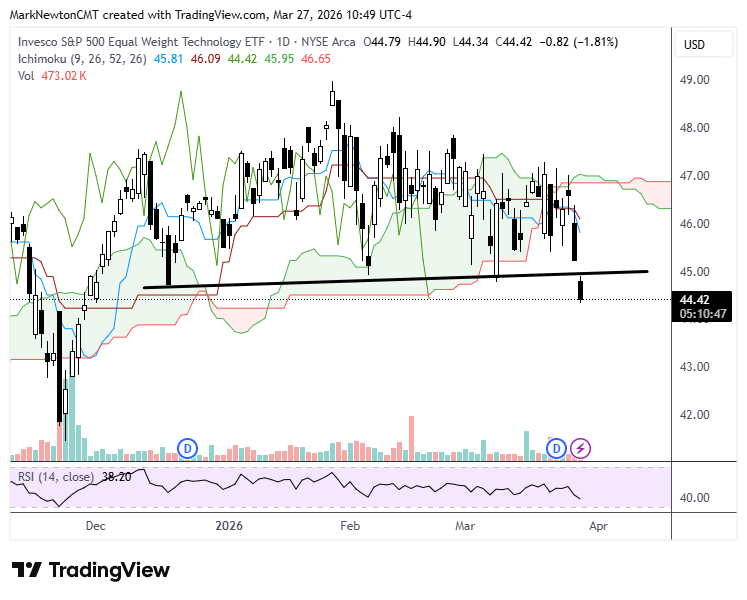Select the Vol indicator legend
Image resolution: width=747 pixels, height=600 pixels.
point(26,76)
